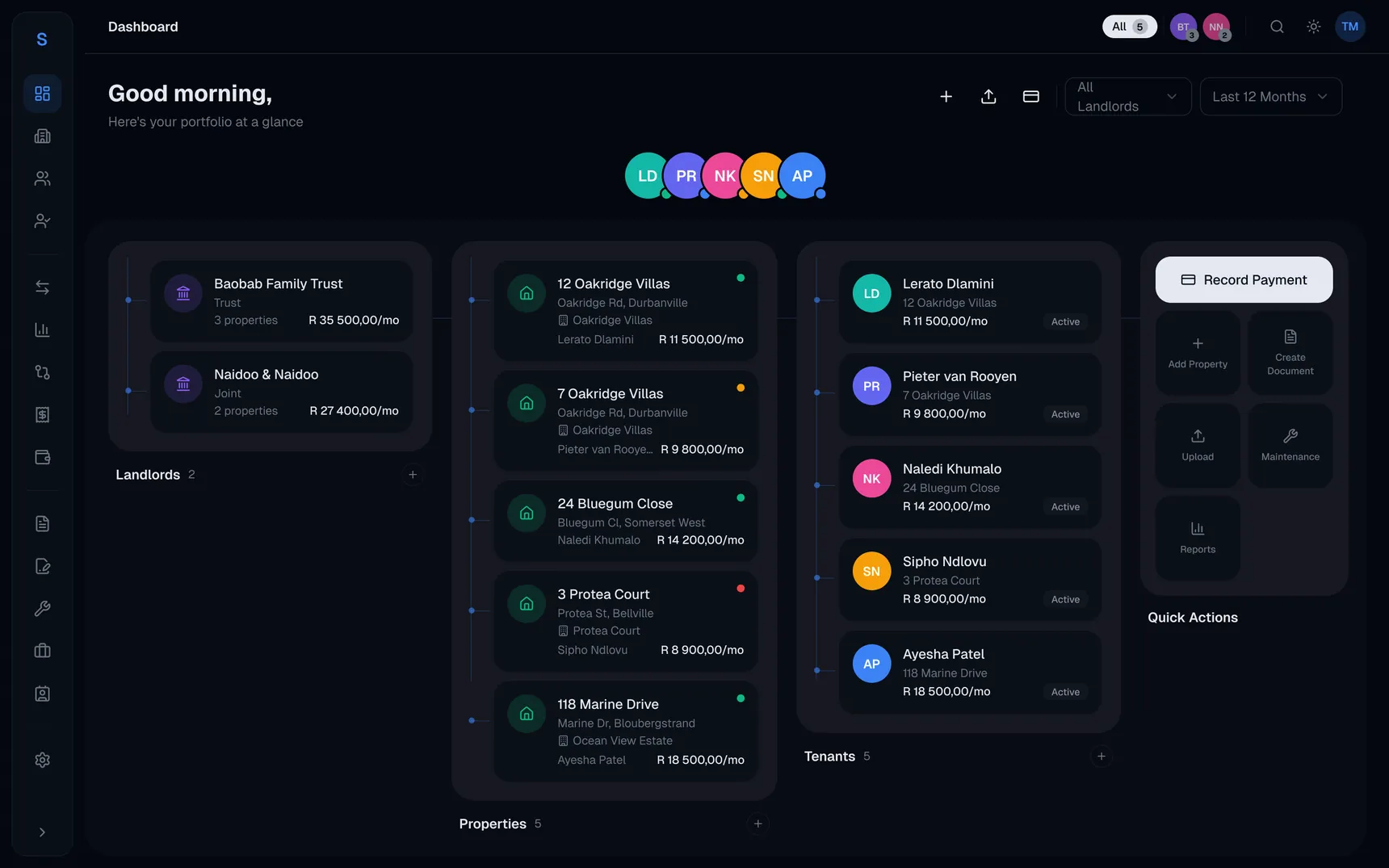Image resolution: width=1389 pixels, height=868 pixels.
Task: Open the document-with-pencil icon in sidebar
Action: point(42,566)
